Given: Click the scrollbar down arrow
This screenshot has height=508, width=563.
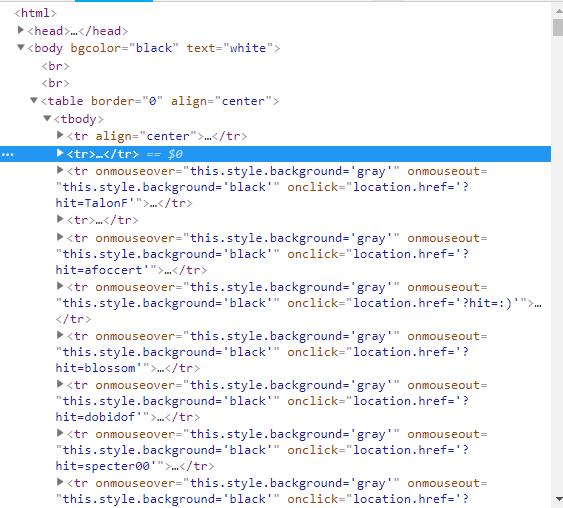Looking at the screenshot, I should (559, 498).
